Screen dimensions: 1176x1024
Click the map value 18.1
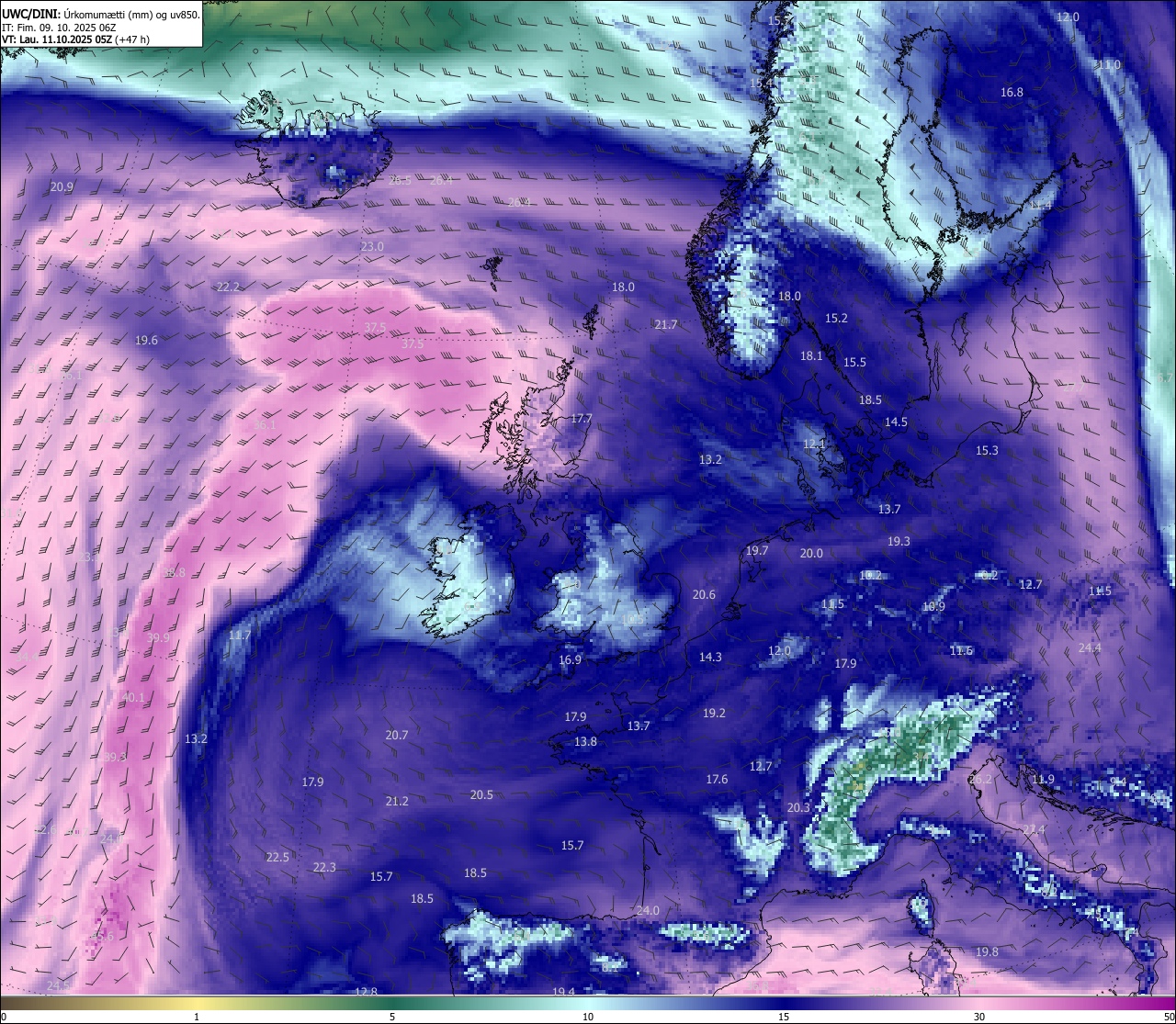coord(811,356)
